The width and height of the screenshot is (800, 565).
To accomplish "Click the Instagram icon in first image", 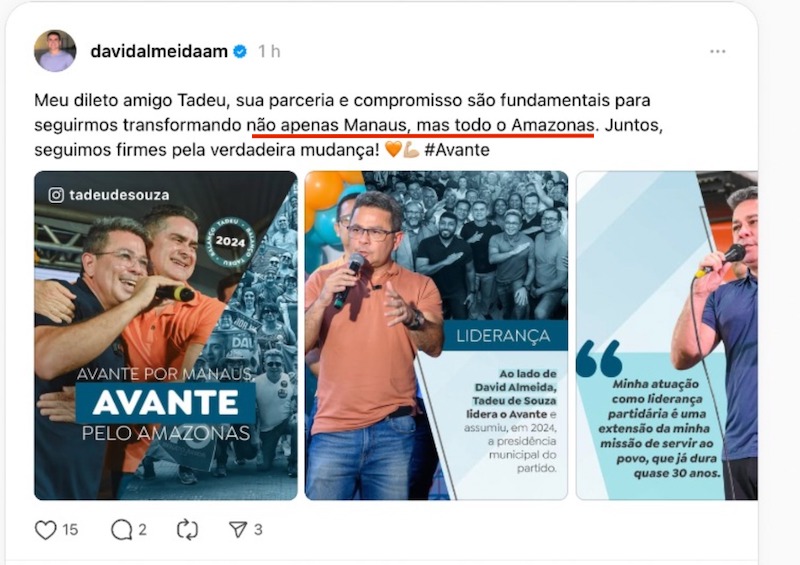I will (56, 195).
